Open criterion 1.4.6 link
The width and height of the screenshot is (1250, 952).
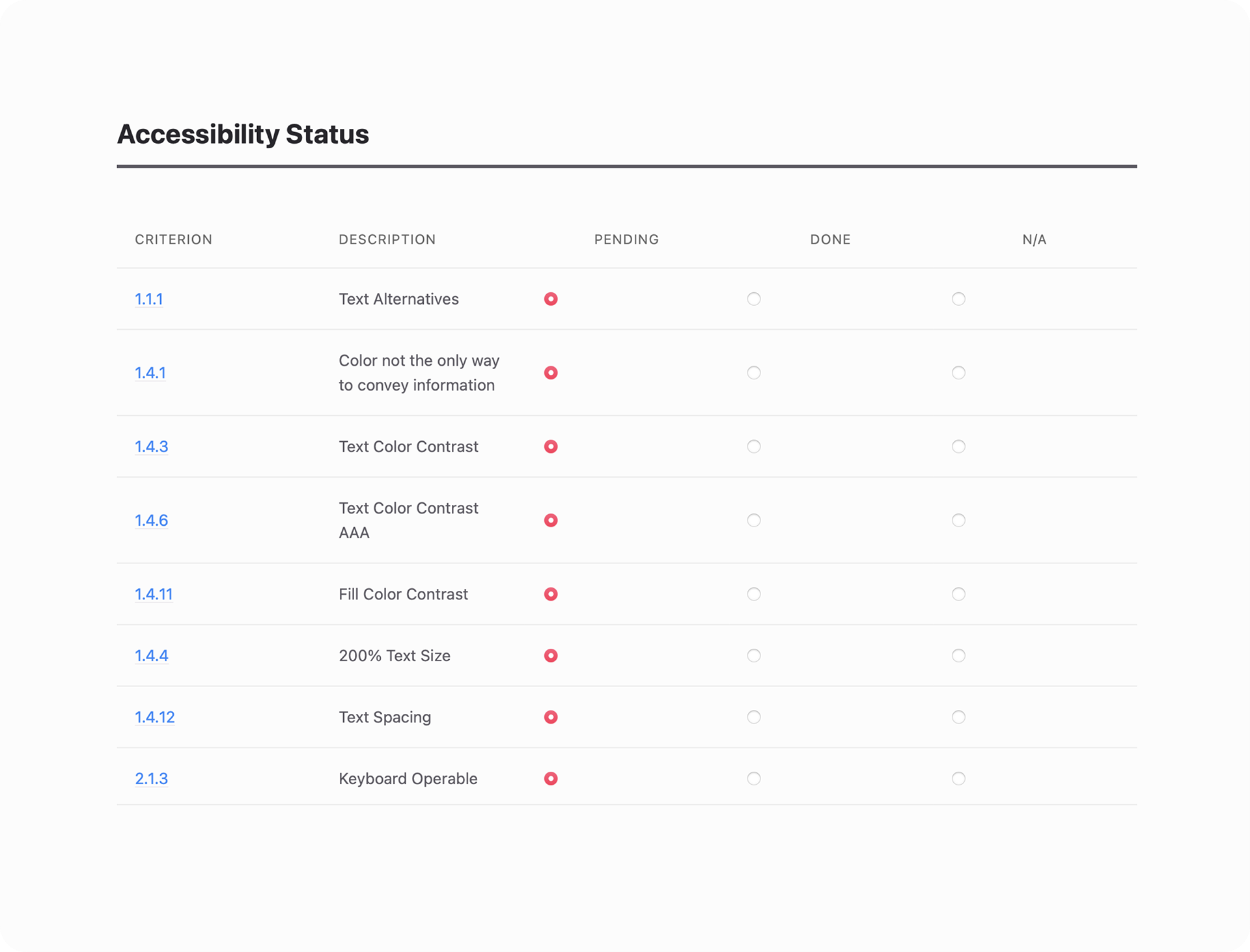(x=151, y=521)
